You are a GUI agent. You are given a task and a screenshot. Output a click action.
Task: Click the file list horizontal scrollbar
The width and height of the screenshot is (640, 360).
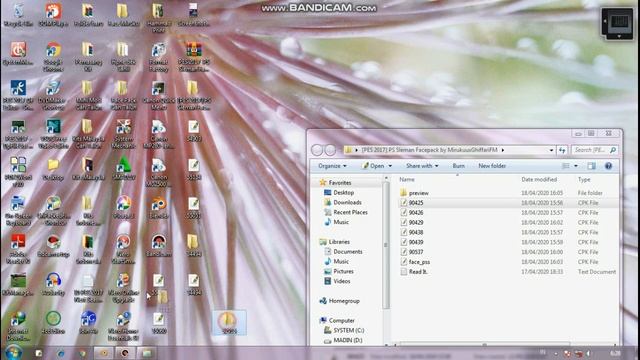pyautogui.click(x=484, y=344)
